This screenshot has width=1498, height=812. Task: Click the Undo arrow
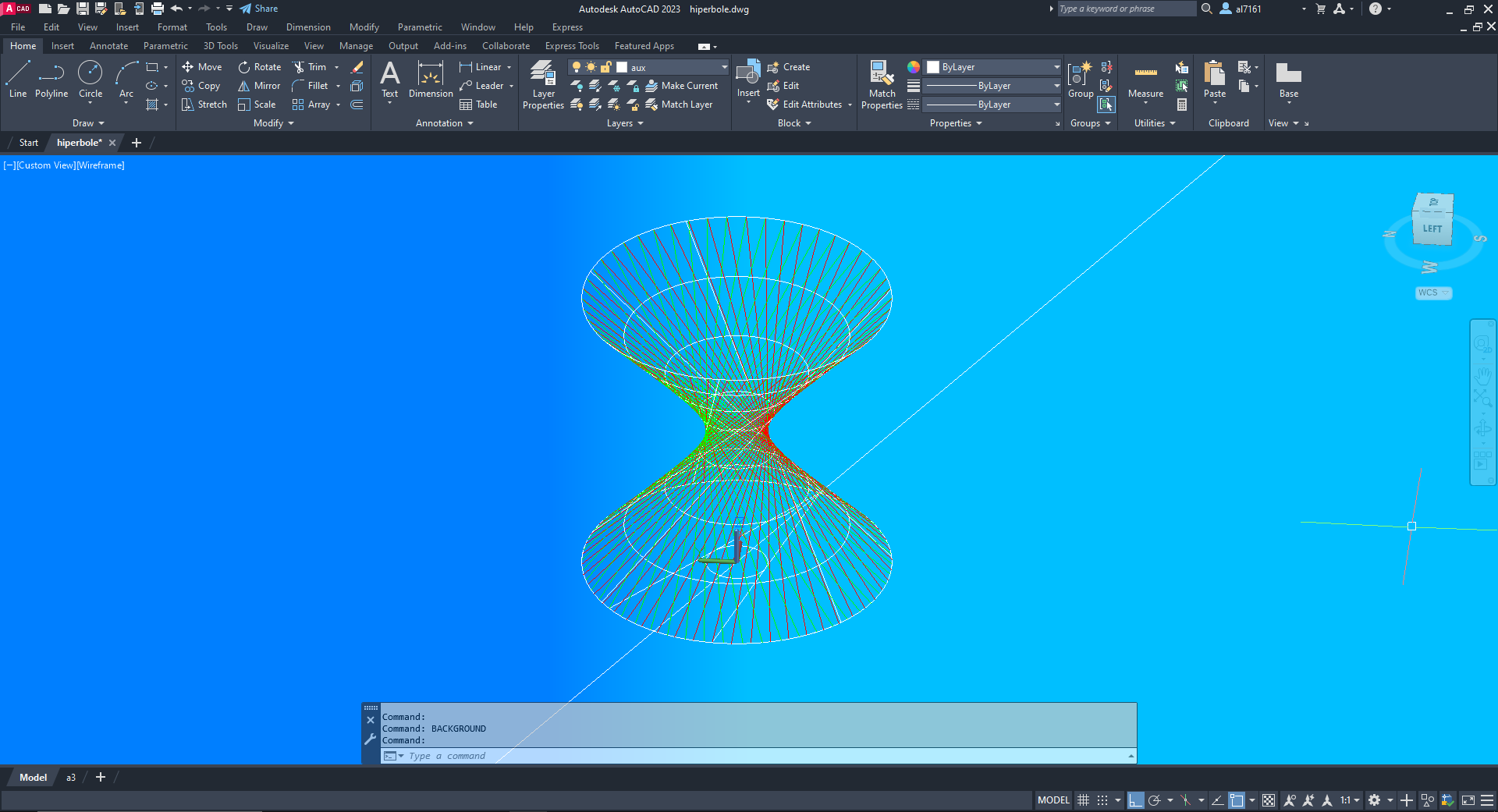[176, 9]
